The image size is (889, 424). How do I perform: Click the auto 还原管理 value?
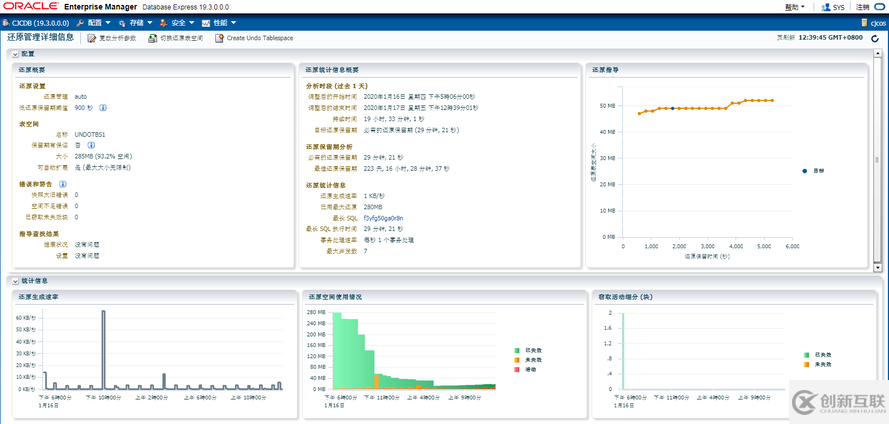[x=81, y=96]
